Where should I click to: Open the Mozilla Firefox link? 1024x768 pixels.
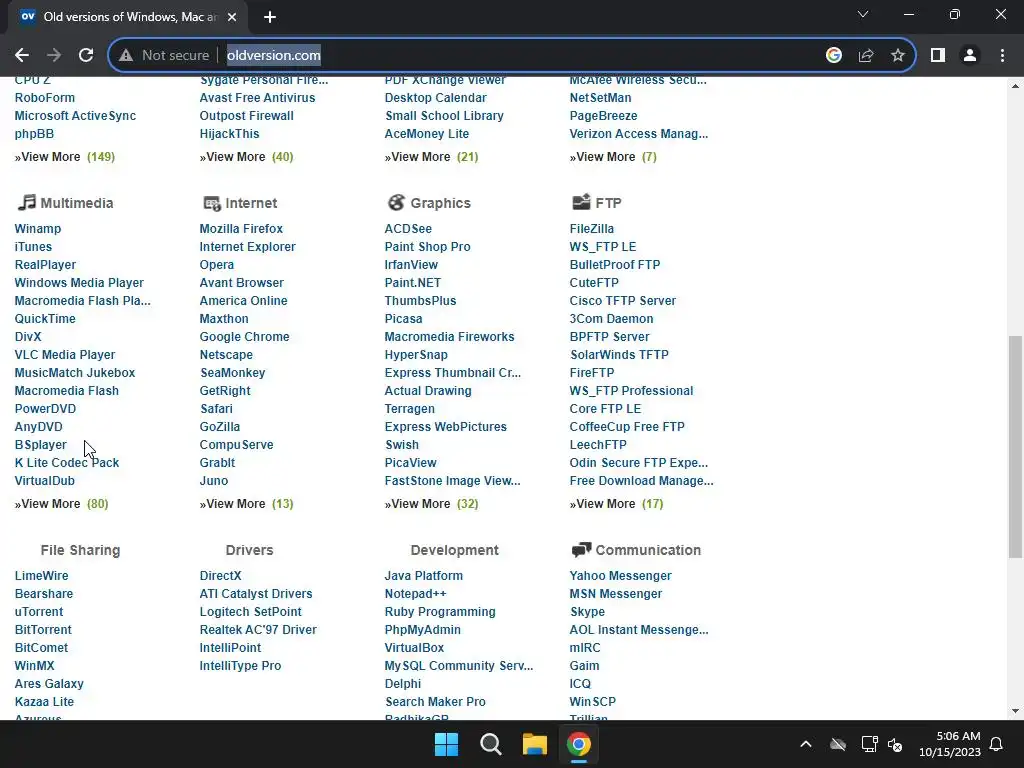pyautogui.click(x=241, y=229)
